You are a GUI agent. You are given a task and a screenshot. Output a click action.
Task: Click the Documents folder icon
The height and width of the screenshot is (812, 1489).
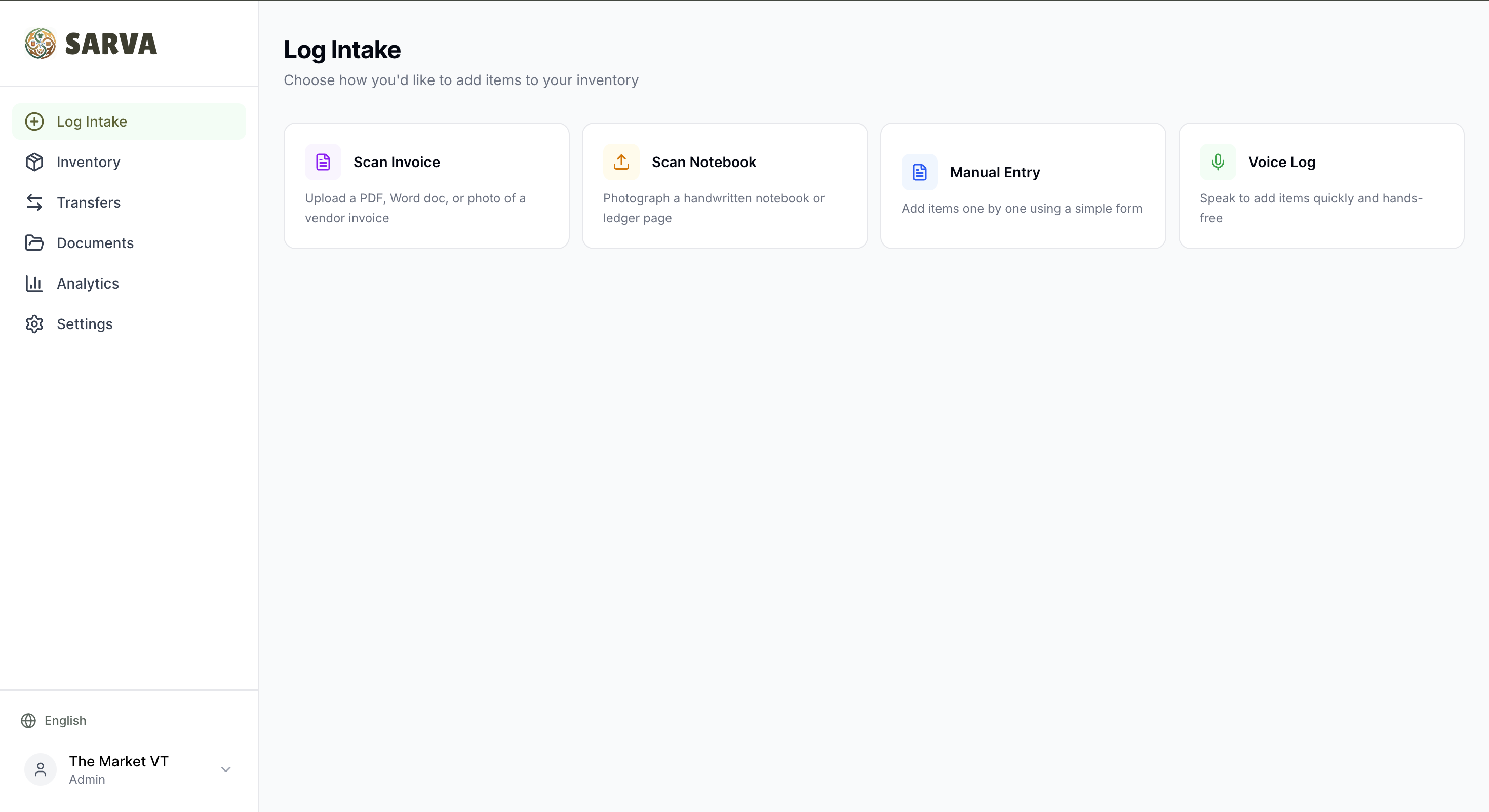tap(34, 242)
